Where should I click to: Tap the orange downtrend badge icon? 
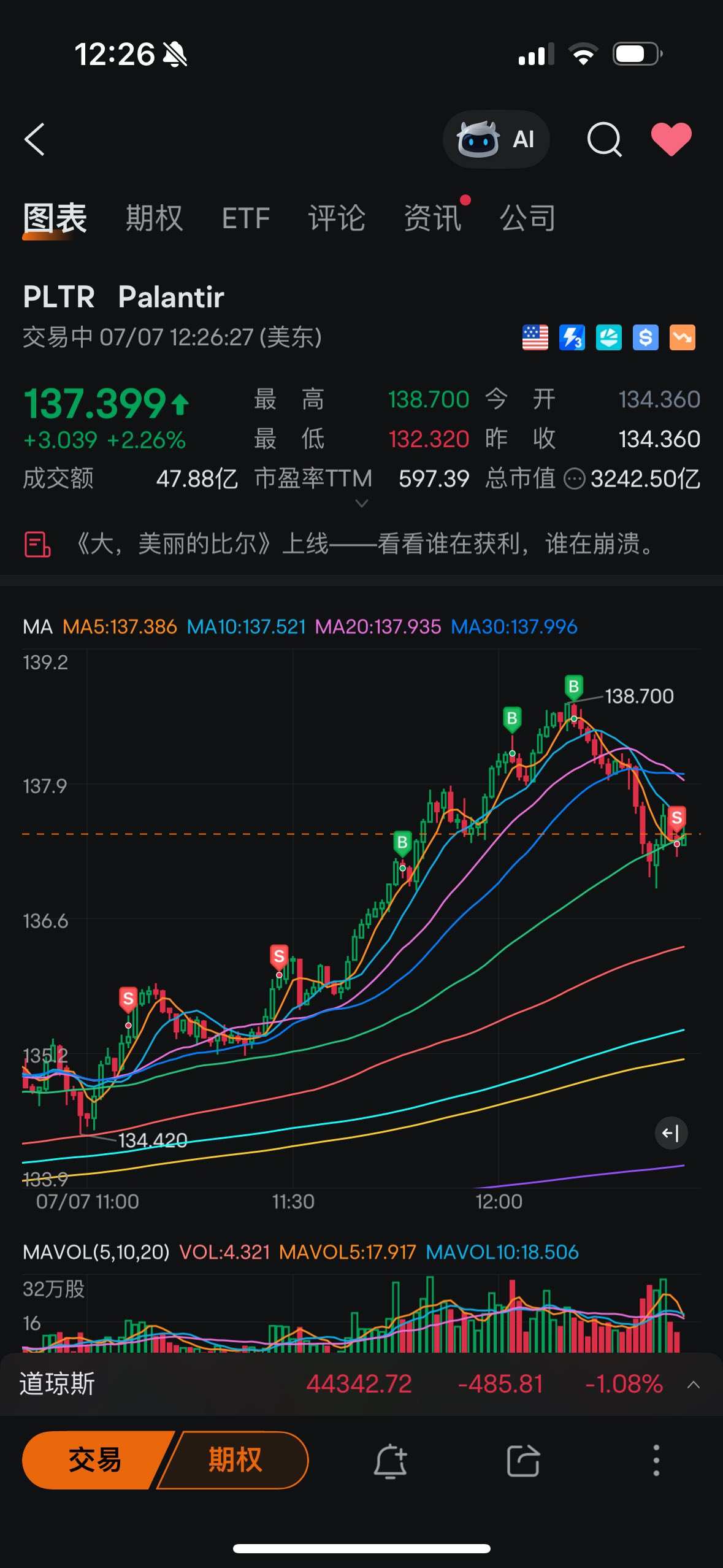click(682, 337)
